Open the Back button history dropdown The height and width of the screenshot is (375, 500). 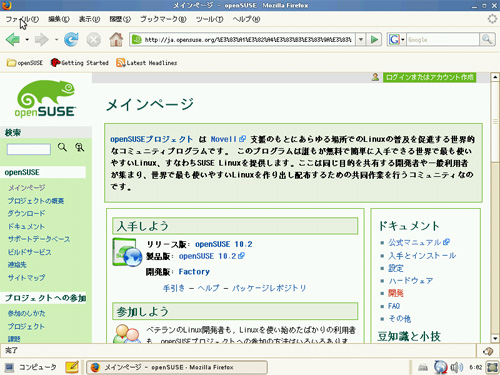(27, 40)
